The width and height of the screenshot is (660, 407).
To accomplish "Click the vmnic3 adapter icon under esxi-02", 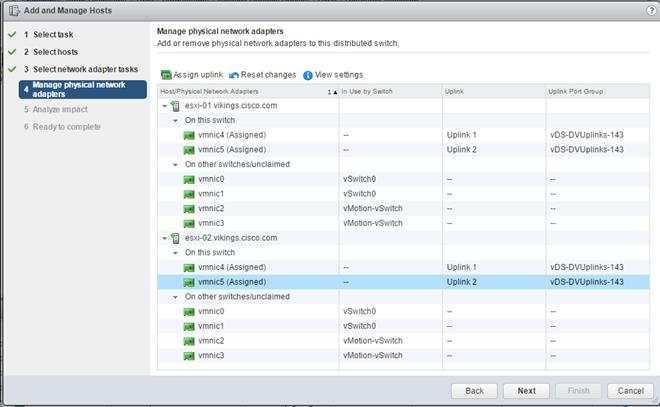I will pos(189,356).
